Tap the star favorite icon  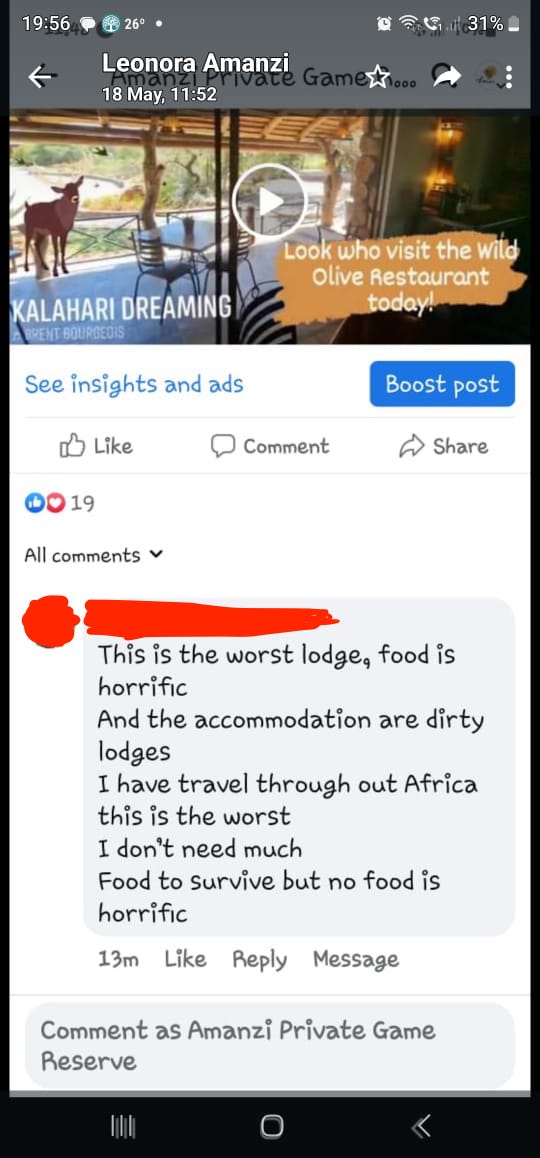click(x=378, y=75)
